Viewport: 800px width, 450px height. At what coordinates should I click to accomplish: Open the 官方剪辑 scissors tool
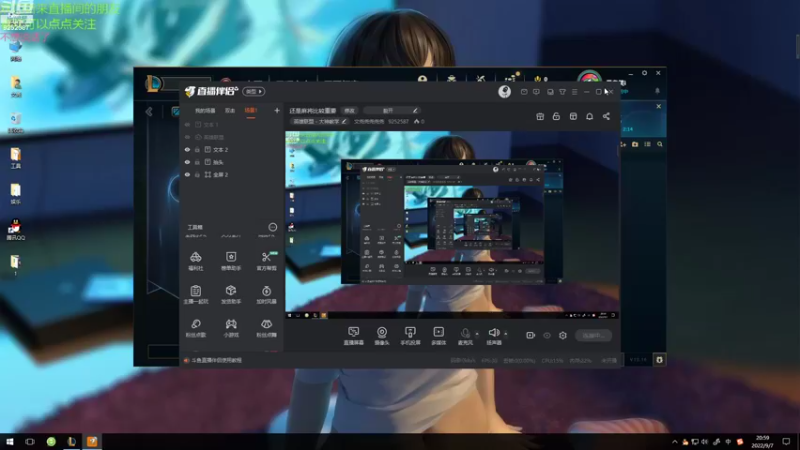click(x=266, y=261)
